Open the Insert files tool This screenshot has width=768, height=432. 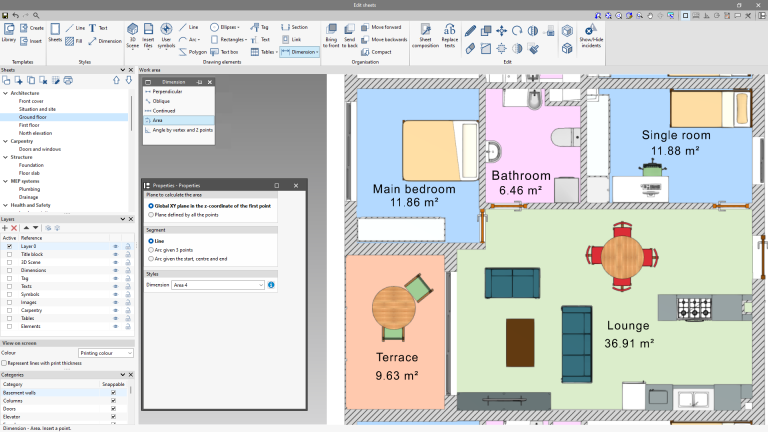pos(148,35)
